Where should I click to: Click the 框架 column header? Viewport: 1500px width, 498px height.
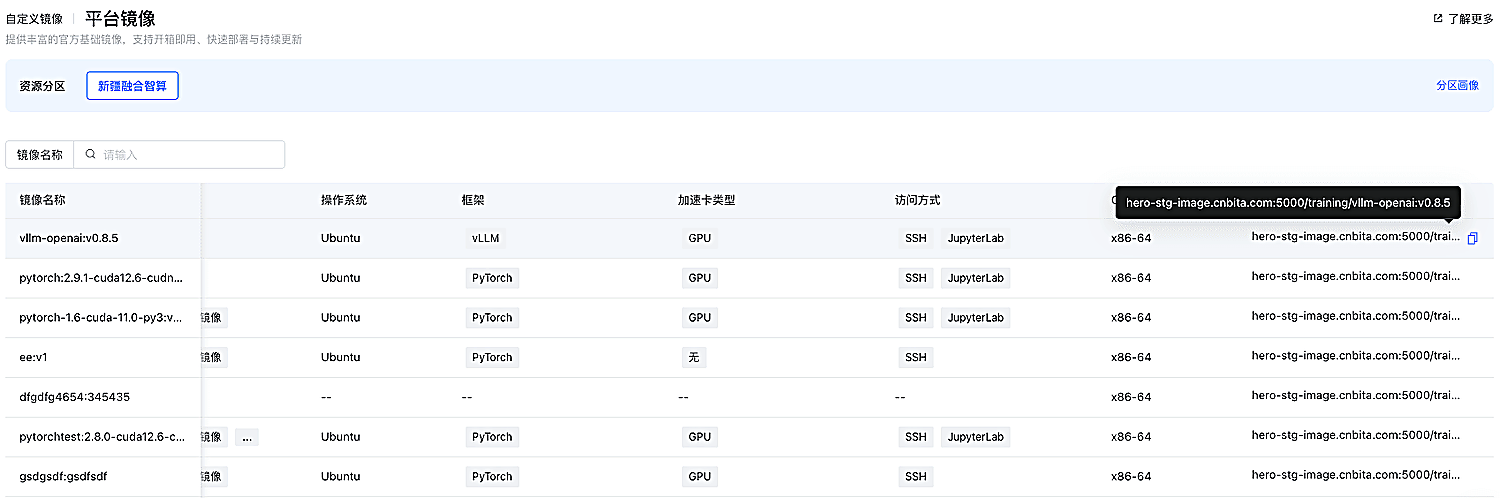pyautogui.click(x=473, y=200)
